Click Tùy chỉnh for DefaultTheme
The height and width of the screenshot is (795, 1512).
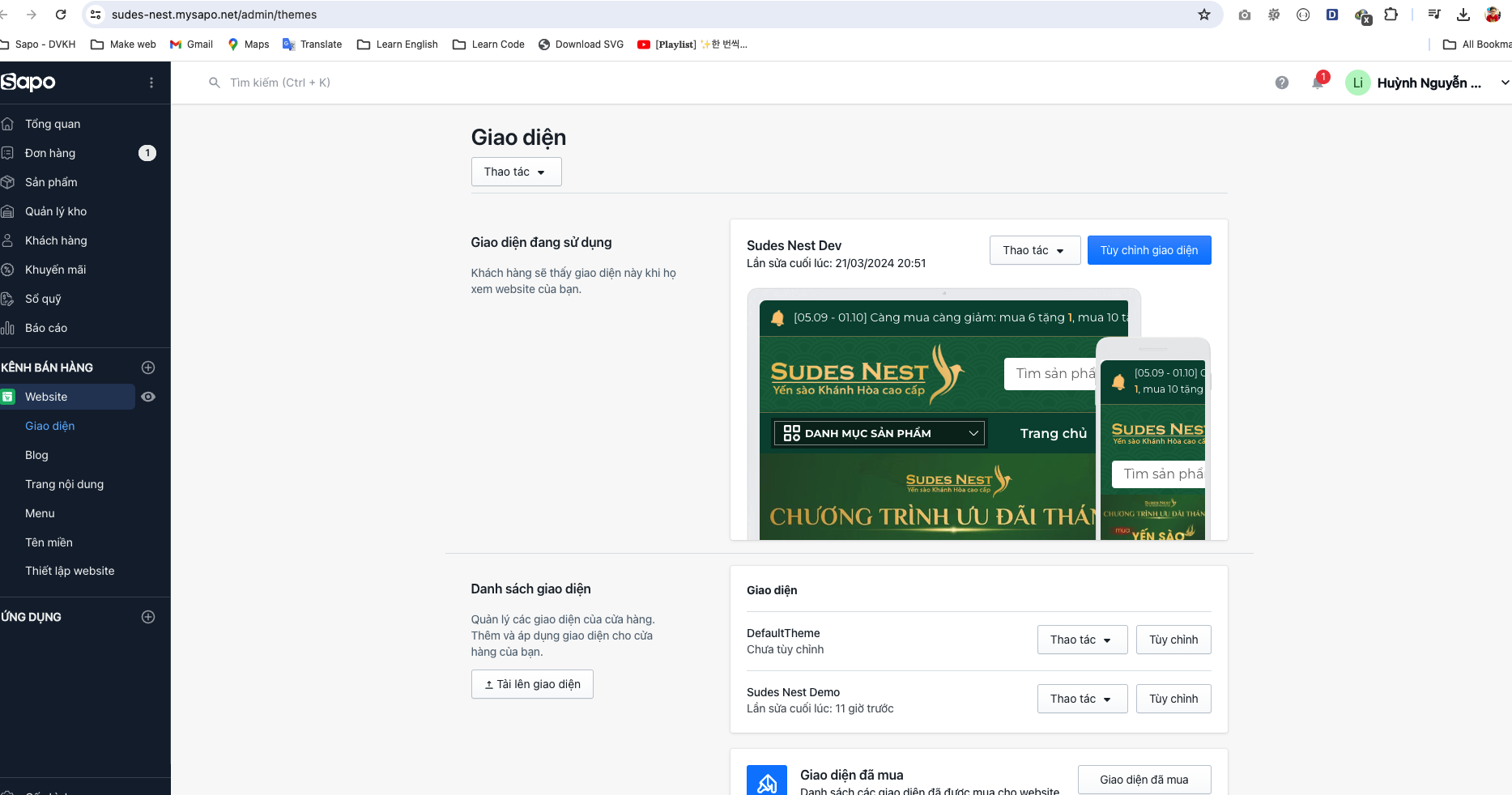[1173, 640]
